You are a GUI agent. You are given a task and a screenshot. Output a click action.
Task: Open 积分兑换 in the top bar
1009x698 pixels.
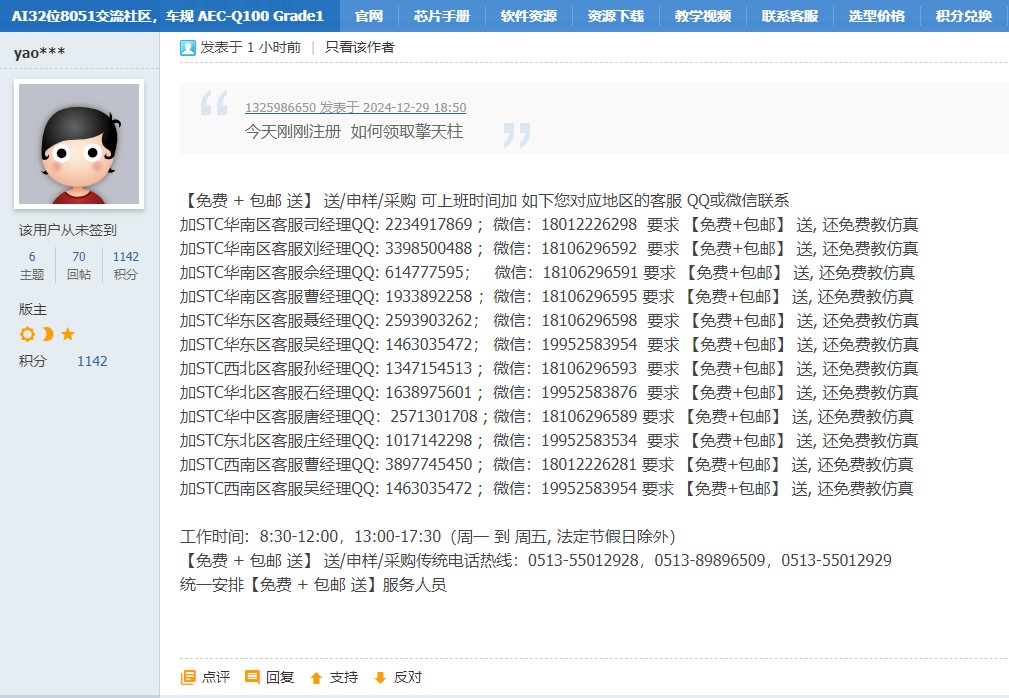[x=963, y=16]
